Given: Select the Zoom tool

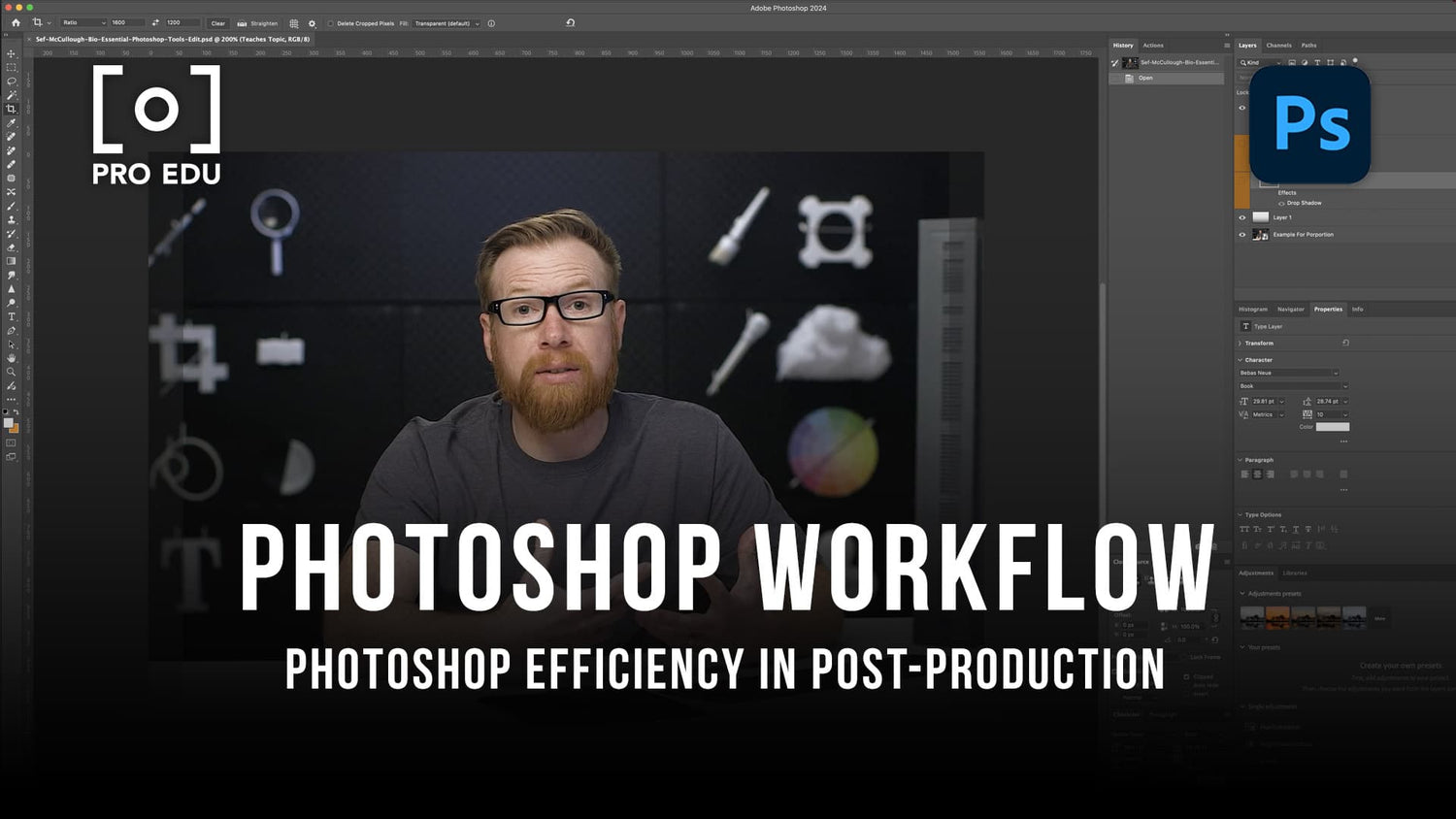Looking at the screenshot, I should (x=12, y=371).
